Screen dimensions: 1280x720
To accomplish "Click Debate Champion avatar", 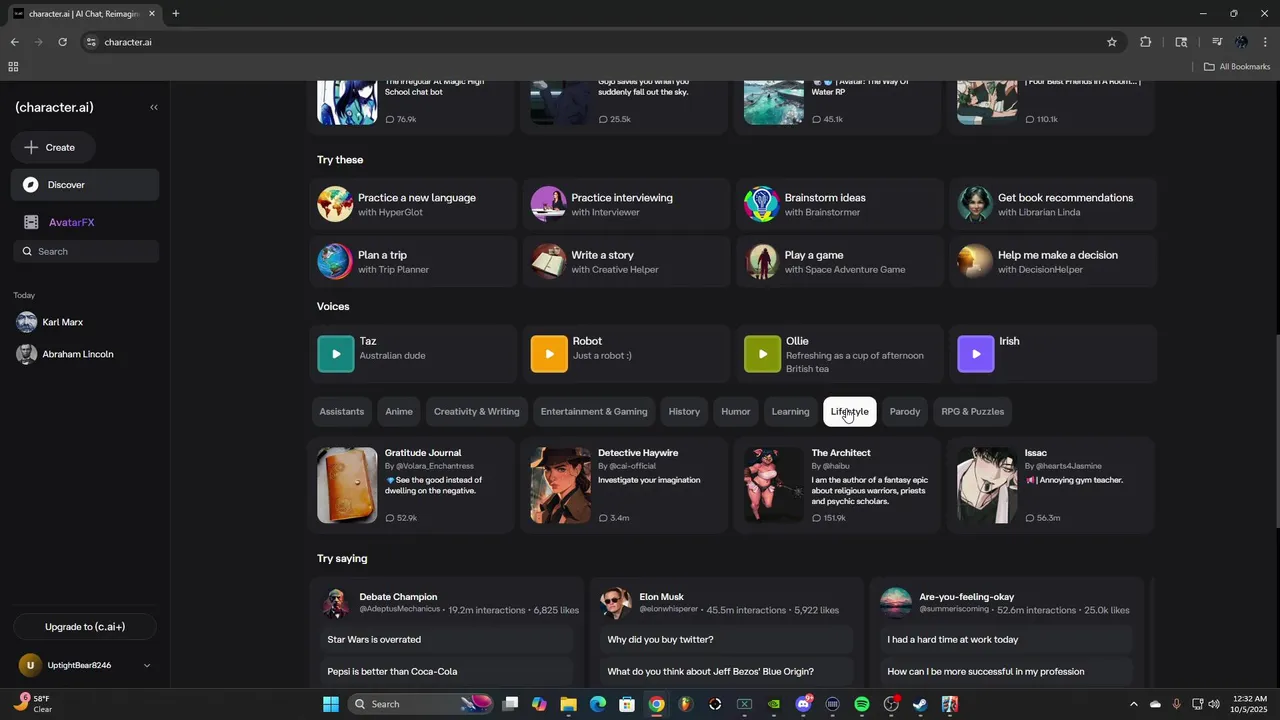I will (x=337, y=603).
